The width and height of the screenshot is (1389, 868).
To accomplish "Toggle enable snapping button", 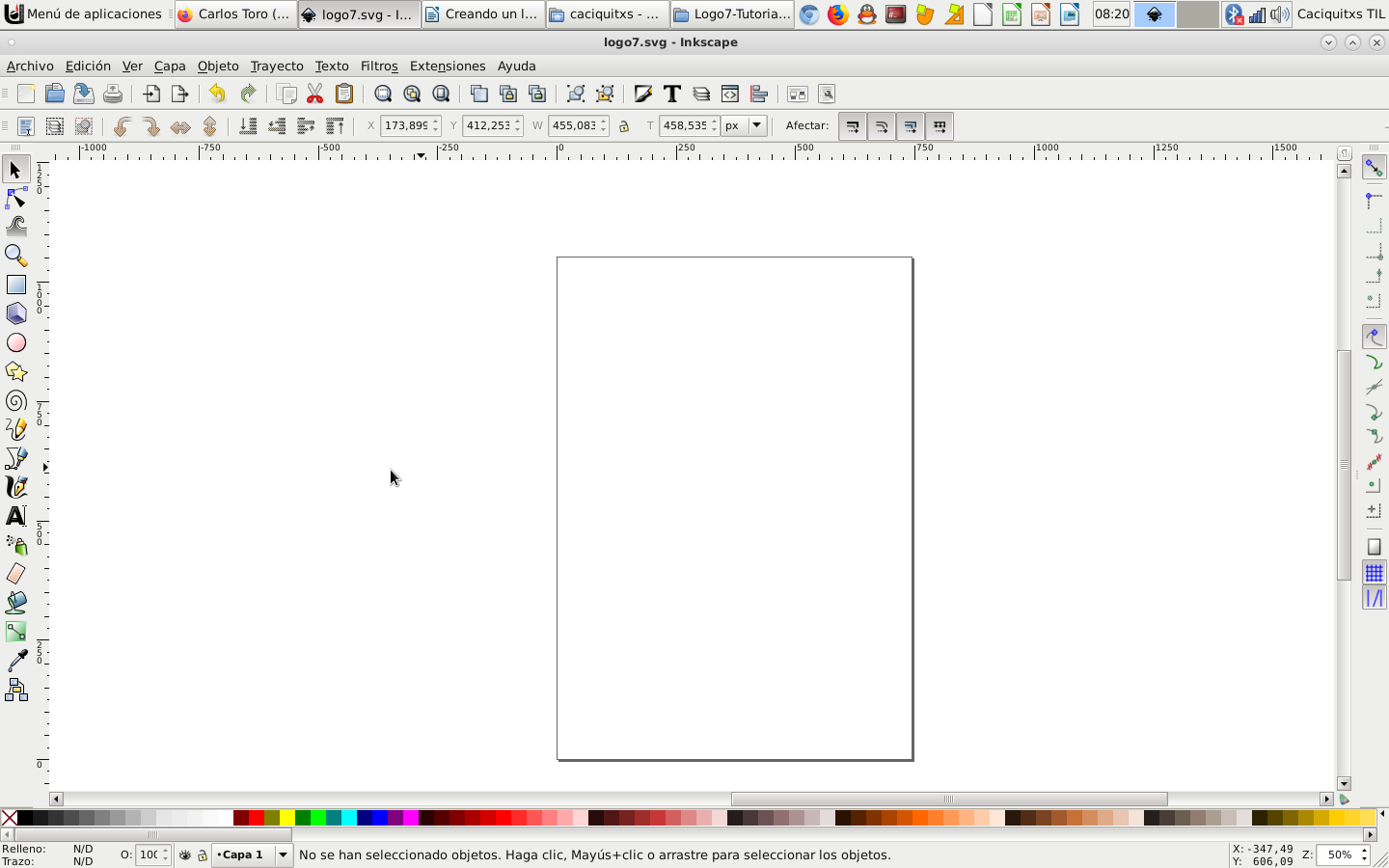I will [1374, 168].
